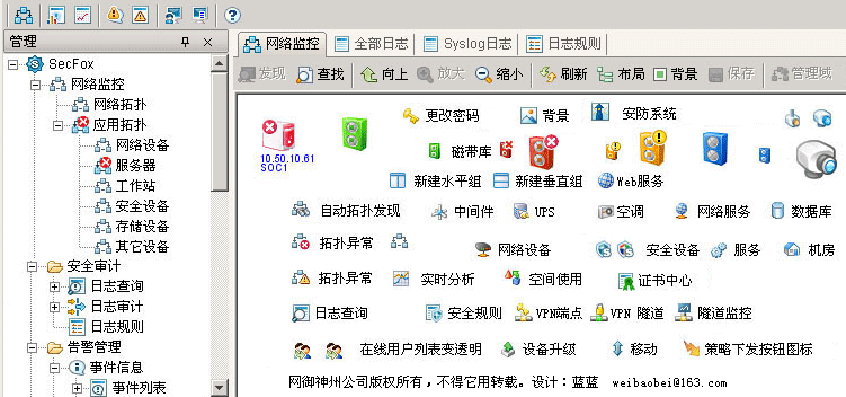Click the orange server with warning badge

(653, 147)
